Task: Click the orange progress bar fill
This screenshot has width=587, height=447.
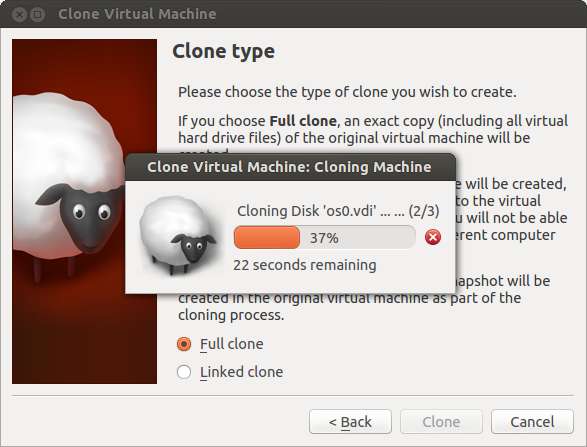Action: [x=267, y=237]
